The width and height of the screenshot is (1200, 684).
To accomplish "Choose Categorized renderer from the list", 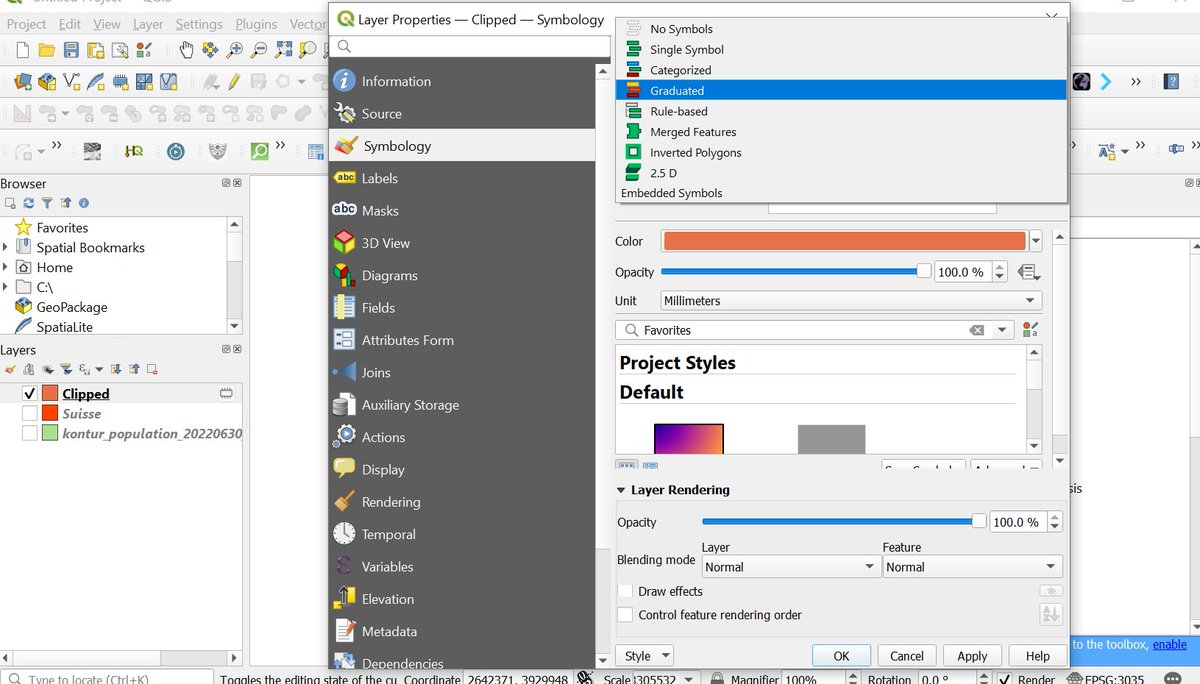I will 842,70.
